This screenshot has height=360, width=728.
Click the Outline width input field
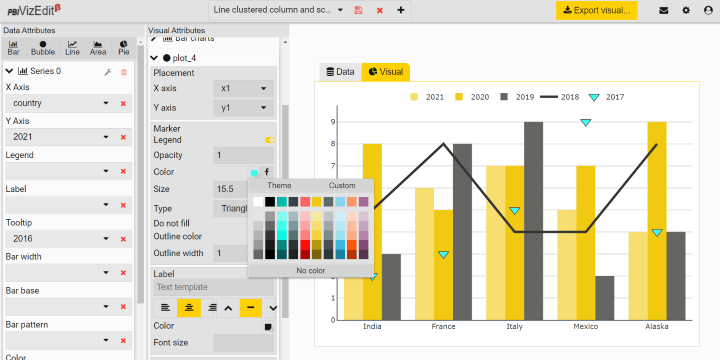[x=231, y=254]
